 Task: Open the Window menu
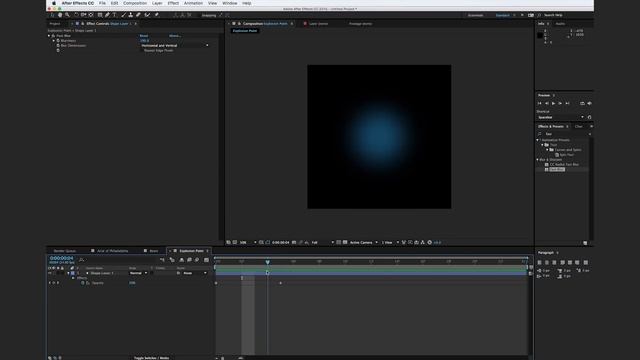tap(230, 3)
